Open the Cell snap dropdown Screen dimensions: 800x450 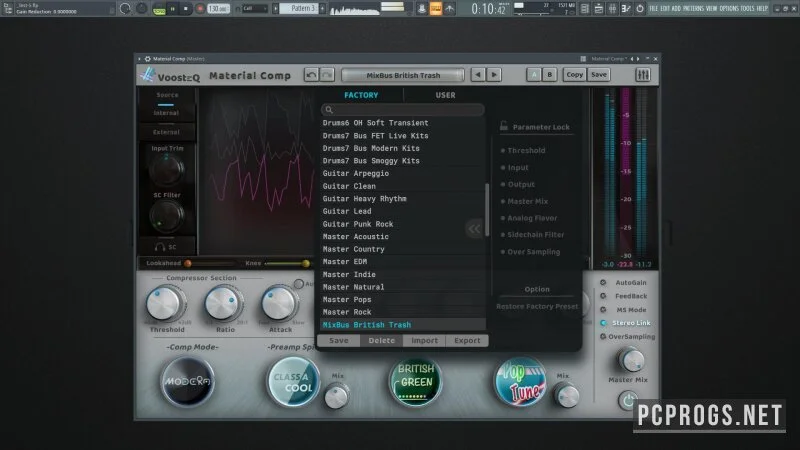254,9
